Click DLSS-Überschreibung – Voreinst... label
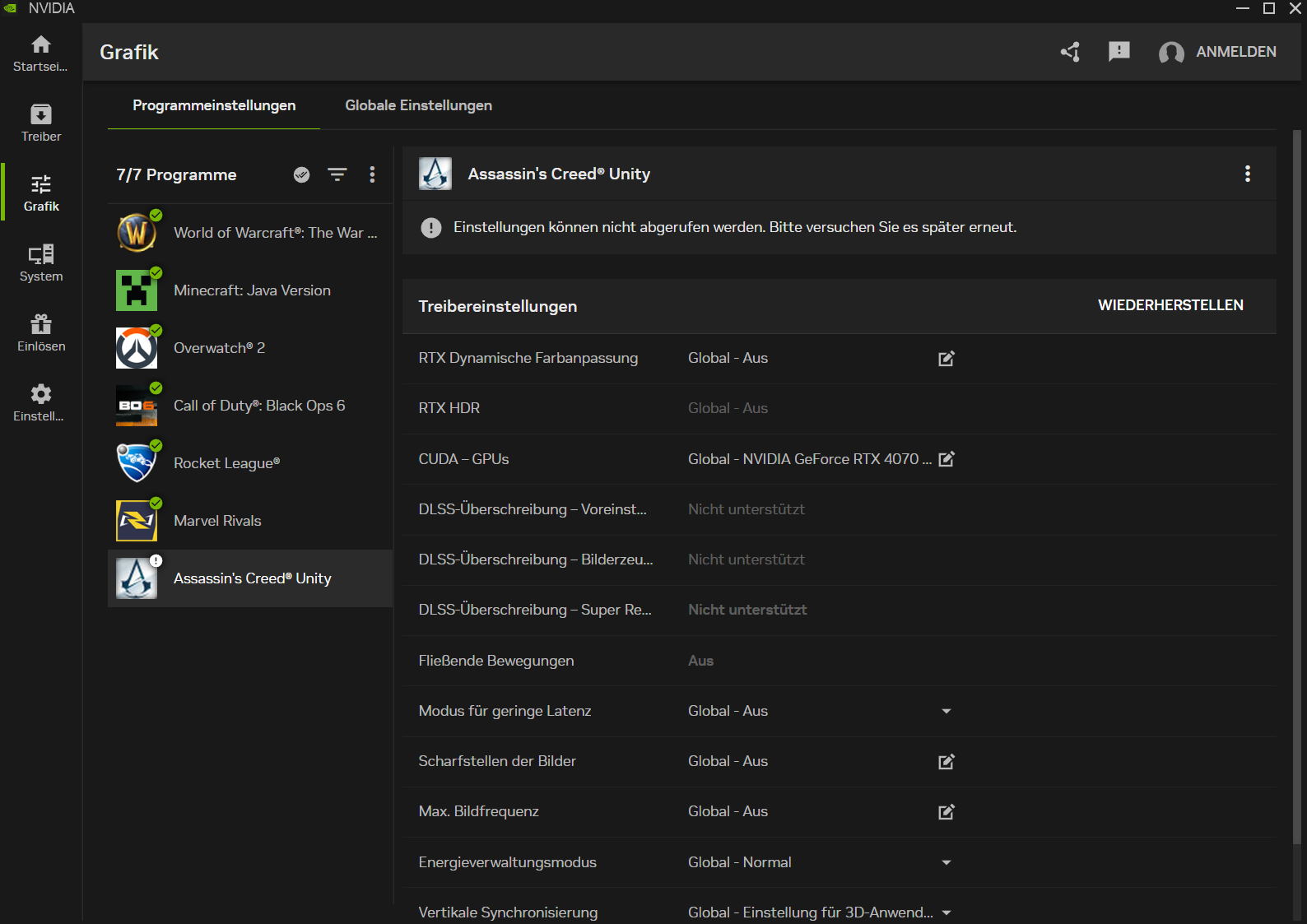The image size is (1307, 924). coord(533,509)
